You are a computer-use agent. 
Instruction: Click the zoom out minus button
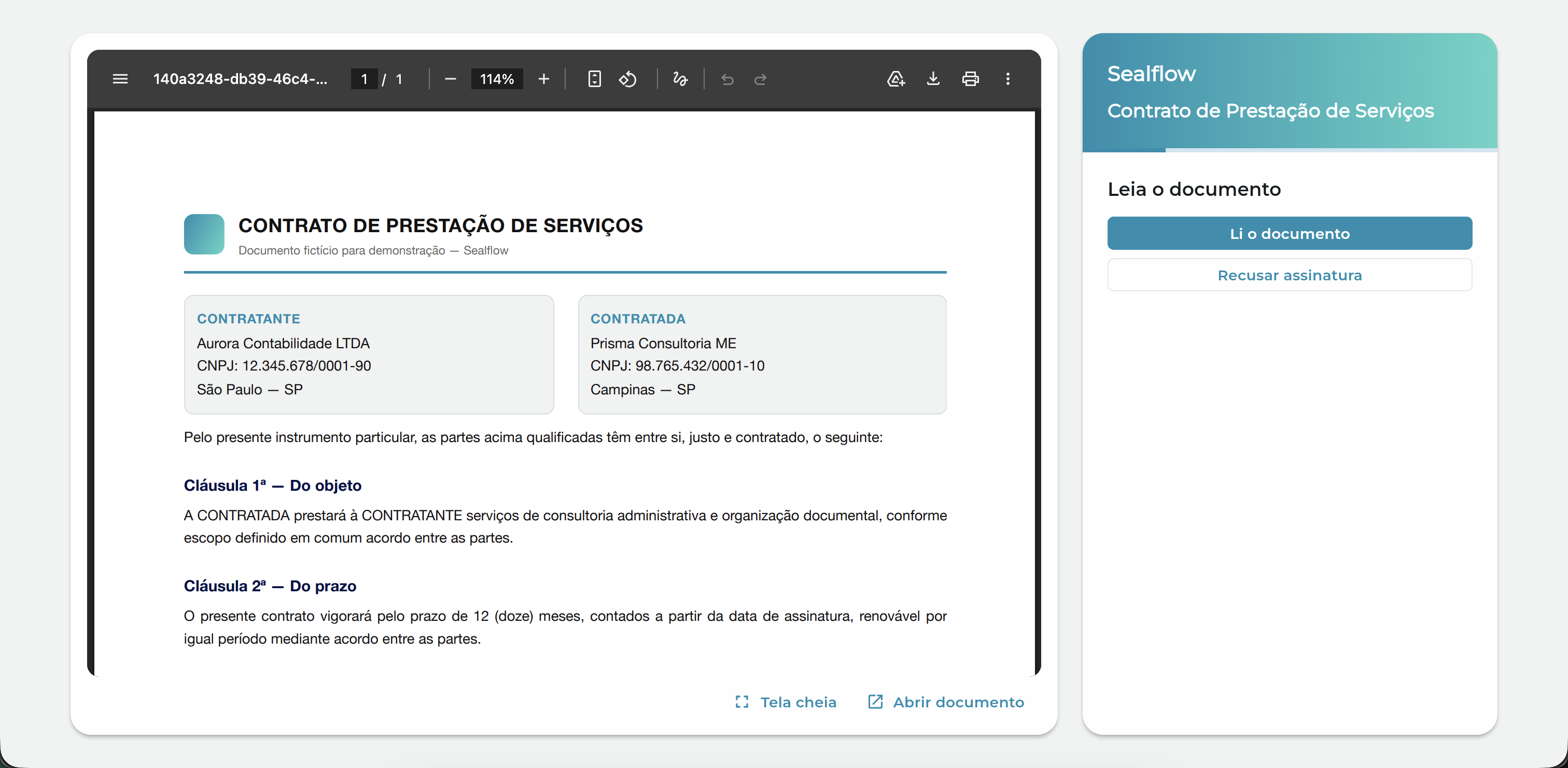pos(451,79)
